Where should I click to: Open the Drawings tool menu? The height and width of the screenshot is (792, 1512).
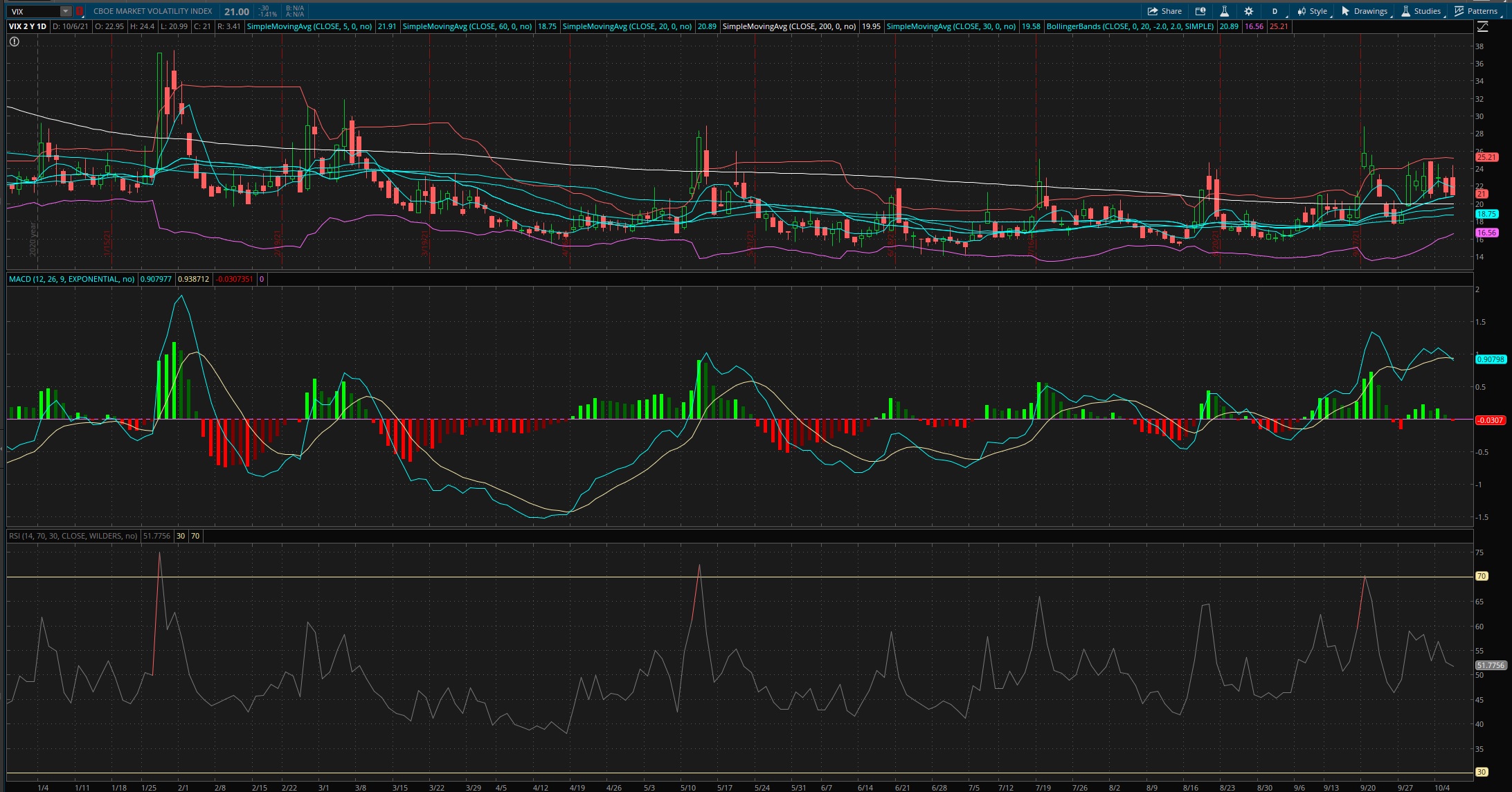(x=1365, y=11)
